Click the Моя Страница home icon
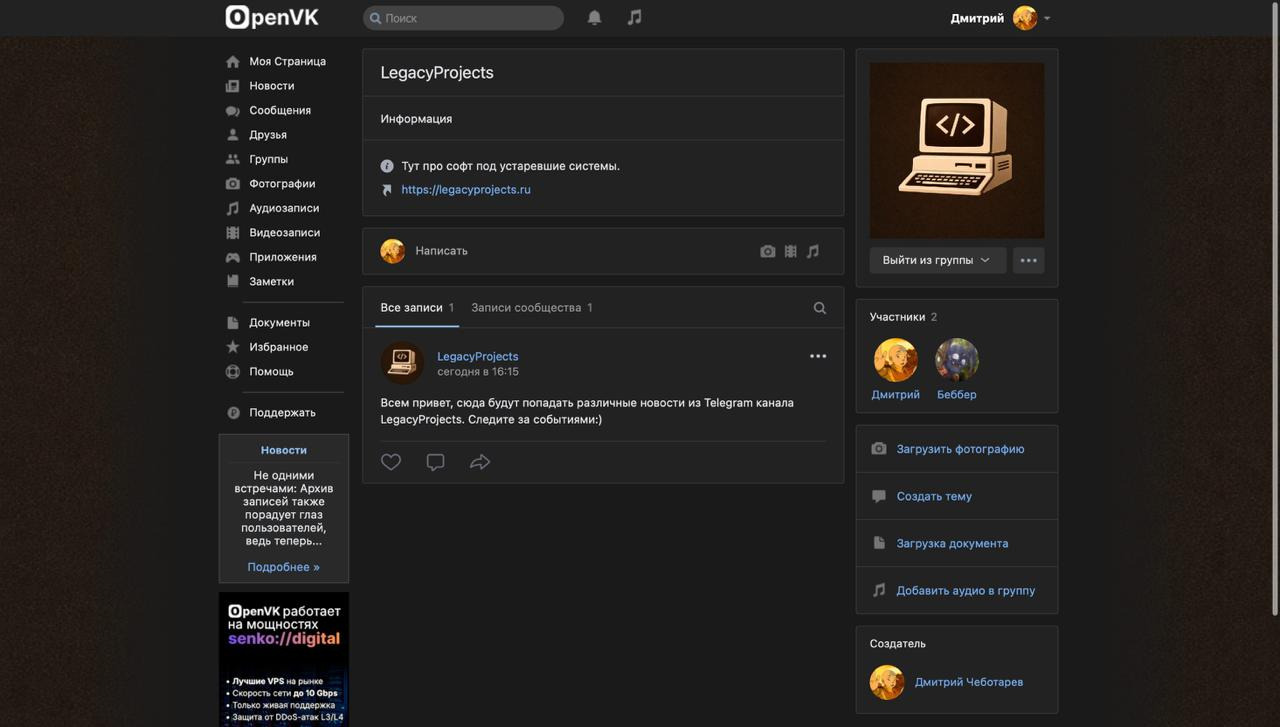The image size is (1280, 727). click(233, 62)
